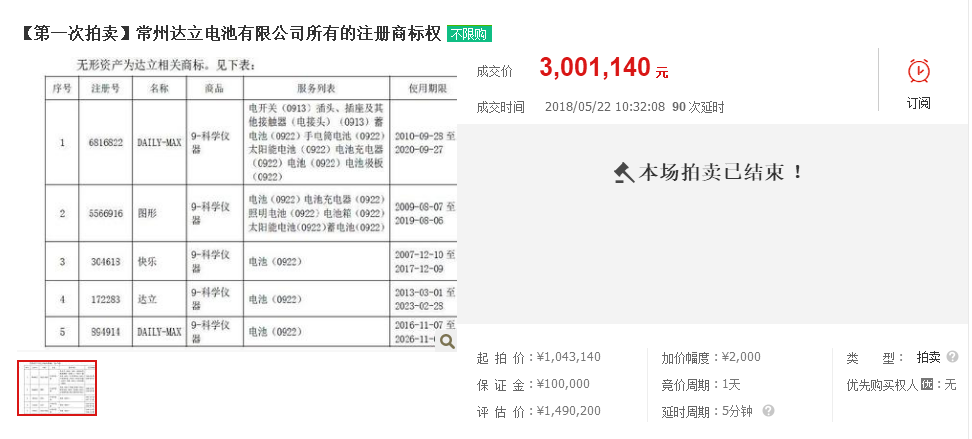Click the magnifier zoom icon on image

pyautogui.click(x=447, y=340)
